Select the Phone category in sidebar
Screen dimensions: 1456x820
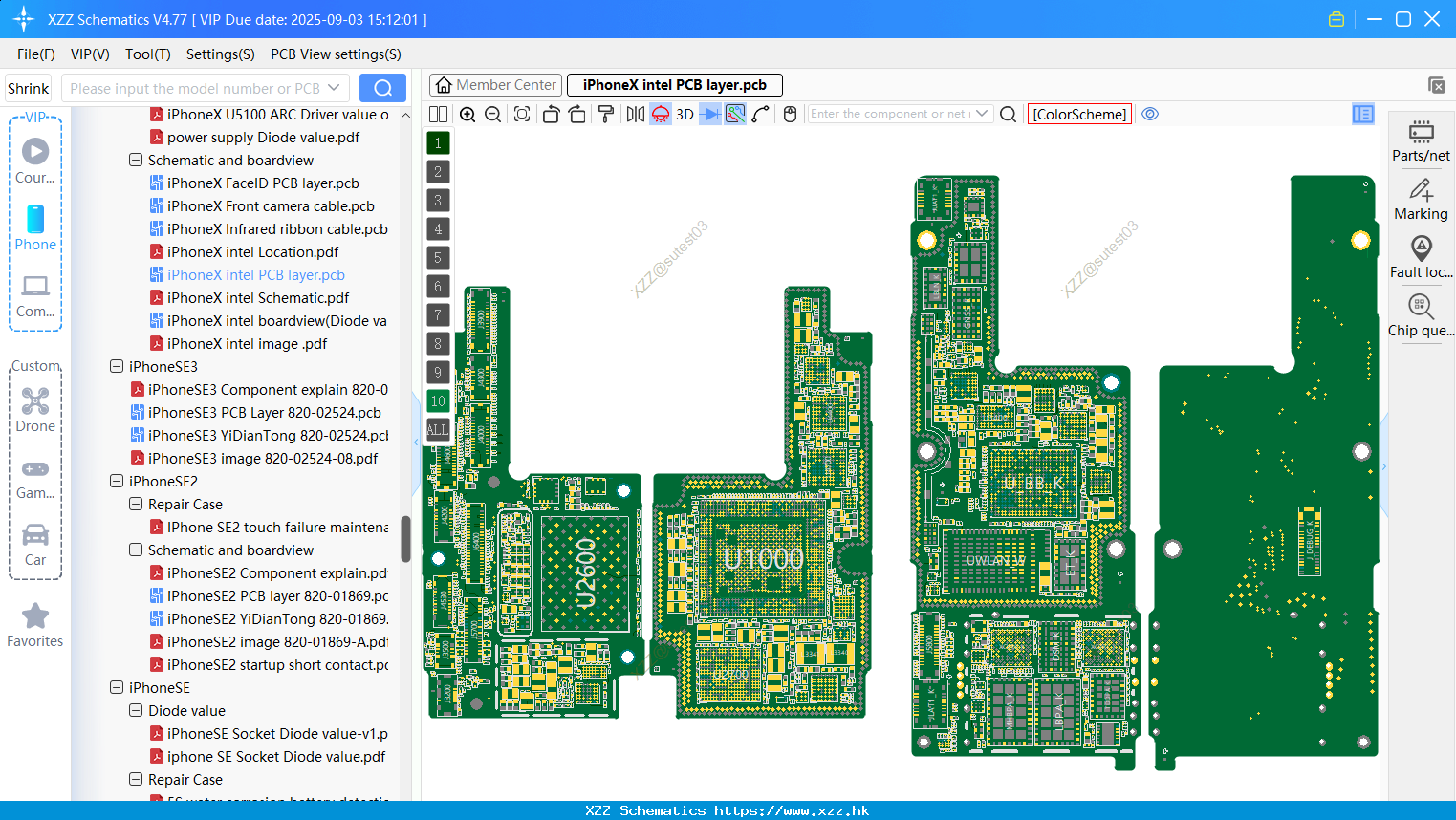35,228
